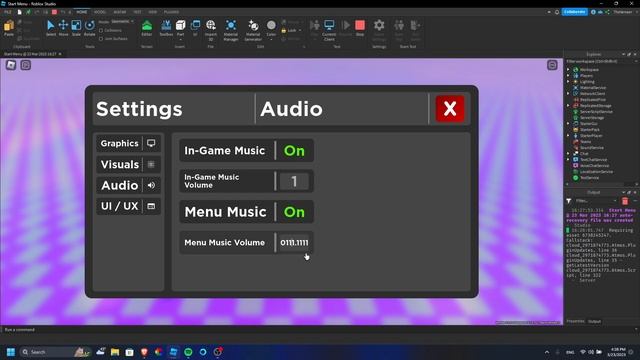The width and height of the screenshot is (640, 360).
Task: Activate the Scale tool
Action: point(76,29)
